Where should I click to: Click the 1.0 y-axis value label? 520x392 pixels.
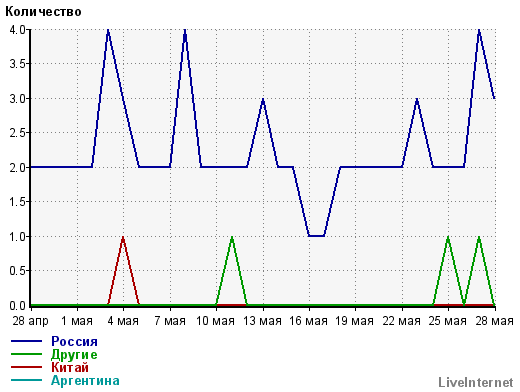point(17,237)
